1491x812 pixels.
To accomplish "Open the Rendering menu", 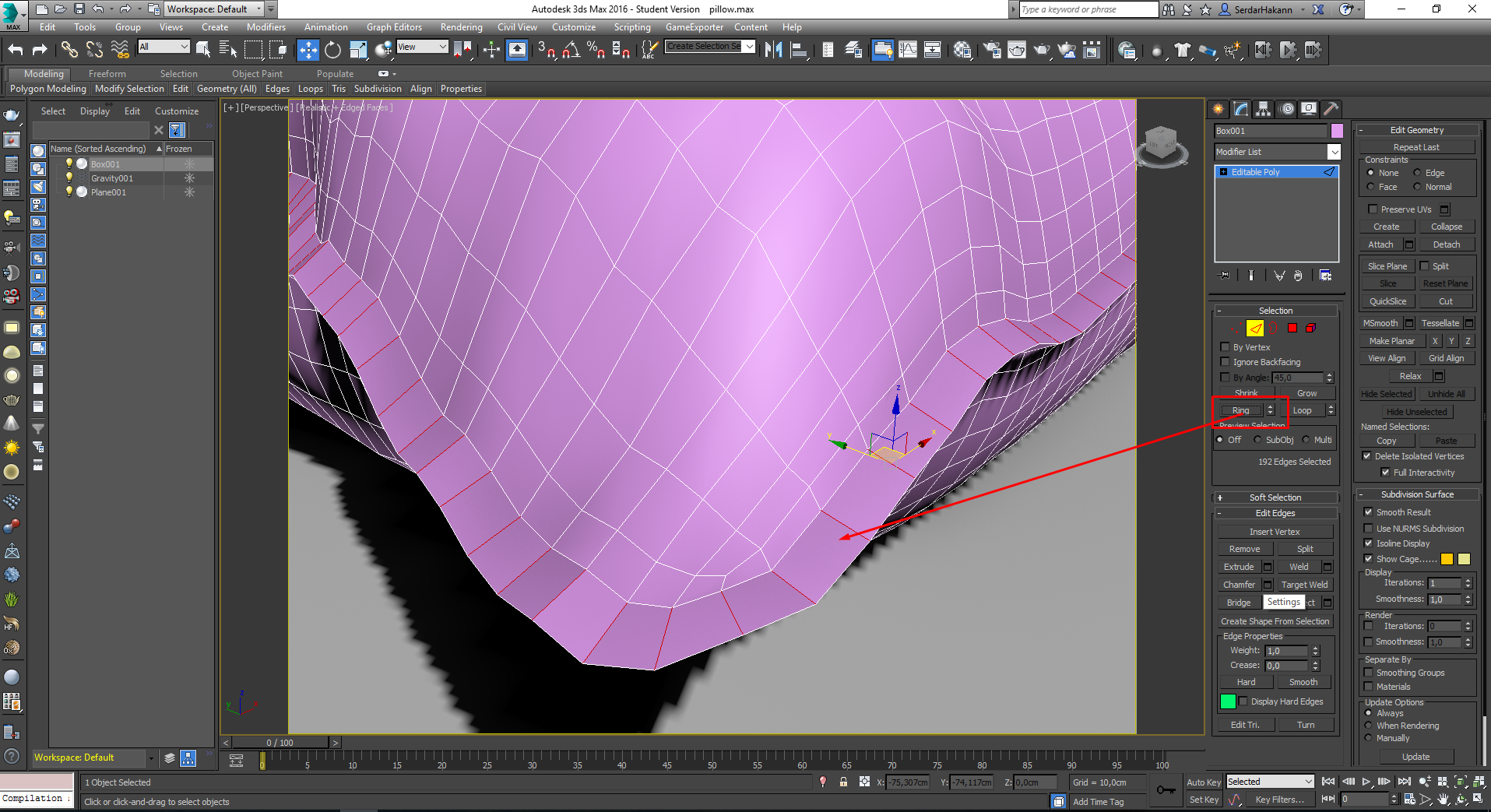I will pos(461,27).
